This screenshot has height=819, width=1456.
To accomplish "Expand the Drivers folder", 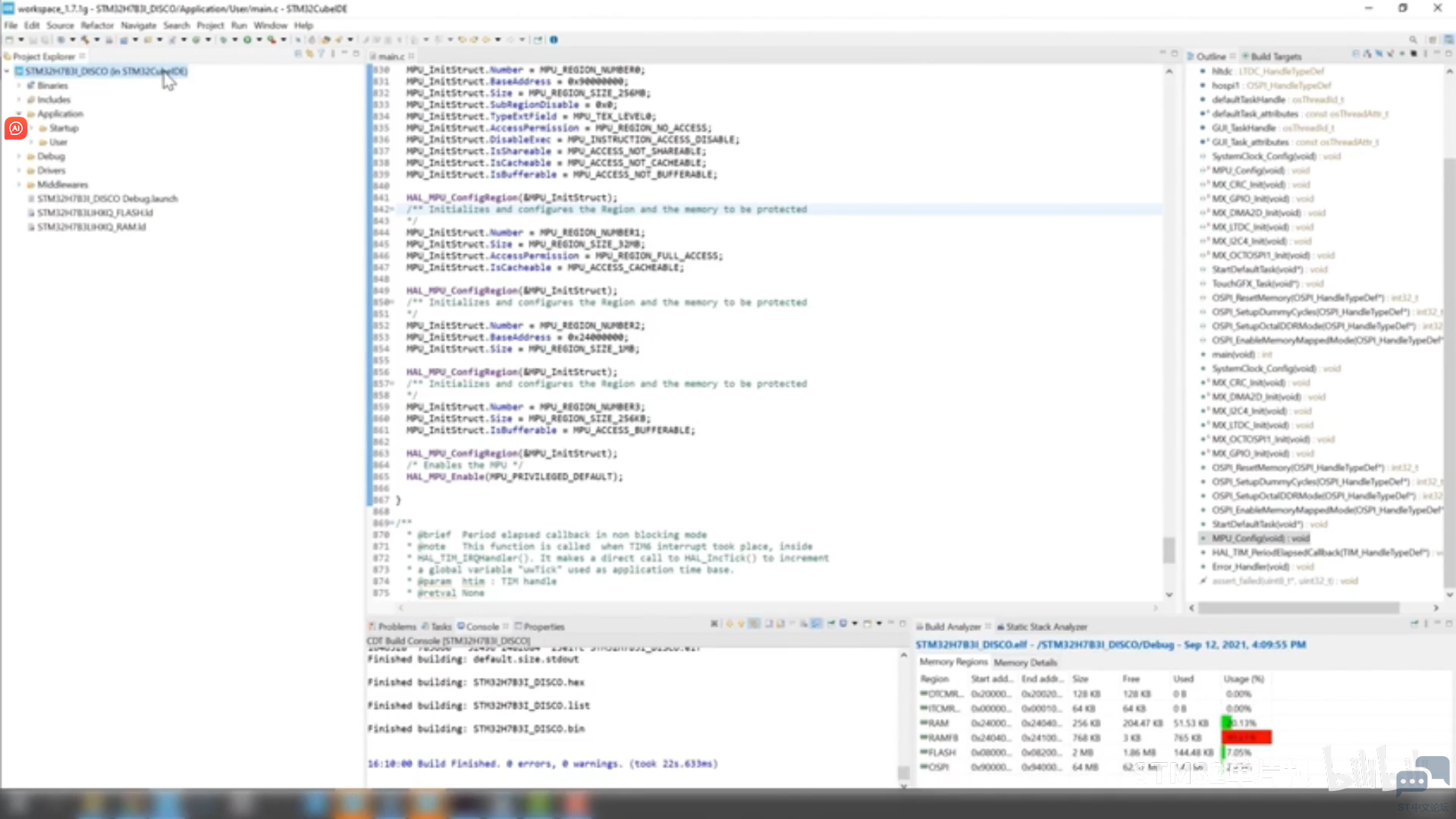I will pos(20,171).
